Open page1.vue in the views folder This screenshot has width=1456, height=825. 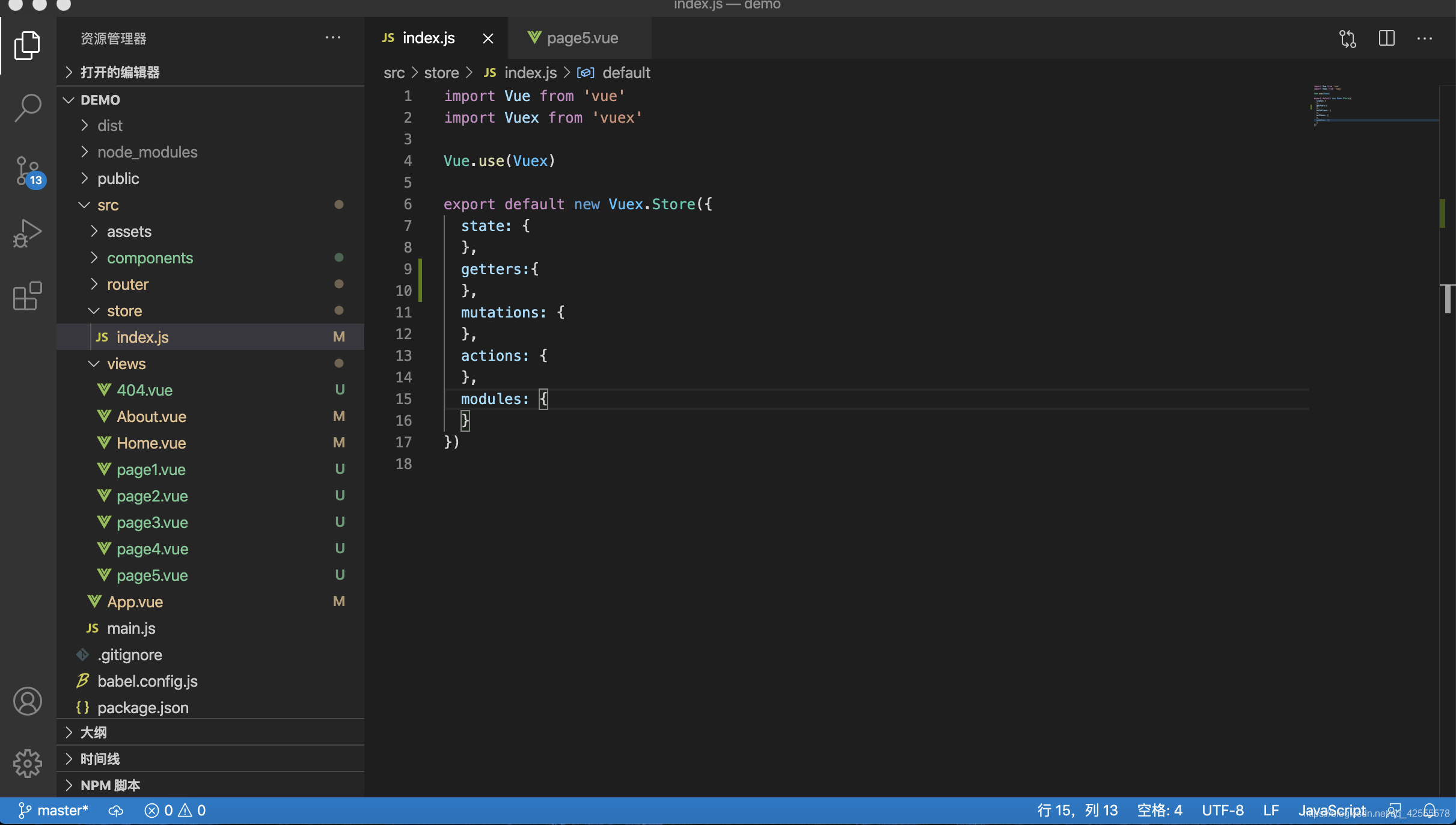pos(151,468)
